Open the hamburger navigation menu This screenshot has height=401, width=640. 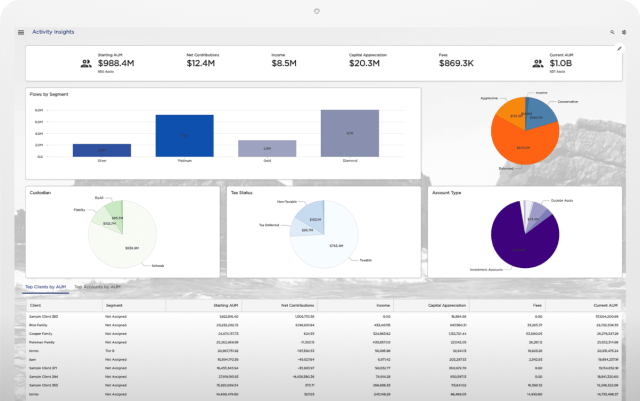point(21,32)
